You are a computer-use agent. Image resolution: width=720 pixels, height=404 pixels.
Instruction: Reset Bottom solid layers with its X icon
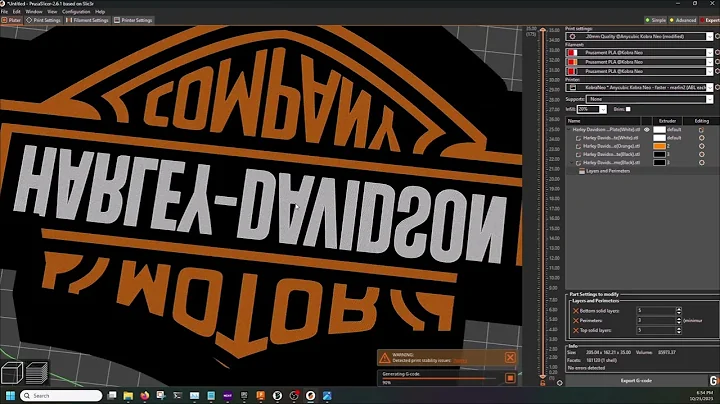point(575,311)
